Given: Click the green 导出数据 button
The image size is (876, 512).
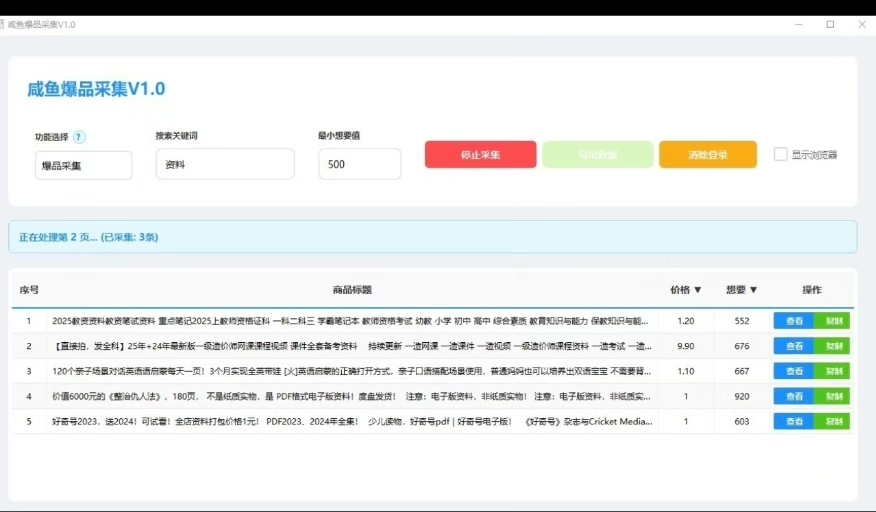Looking at the screenshot, I should (597, 155).
